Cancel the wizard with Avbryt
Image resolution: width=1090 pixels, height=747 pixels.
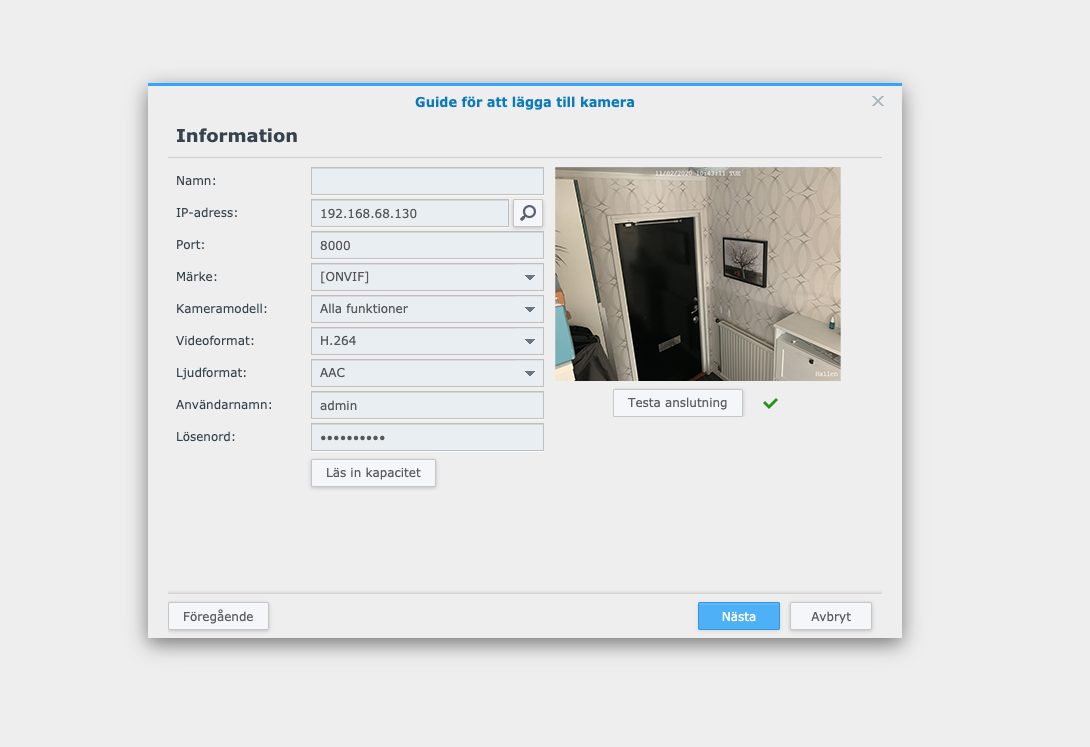(830, 616)
